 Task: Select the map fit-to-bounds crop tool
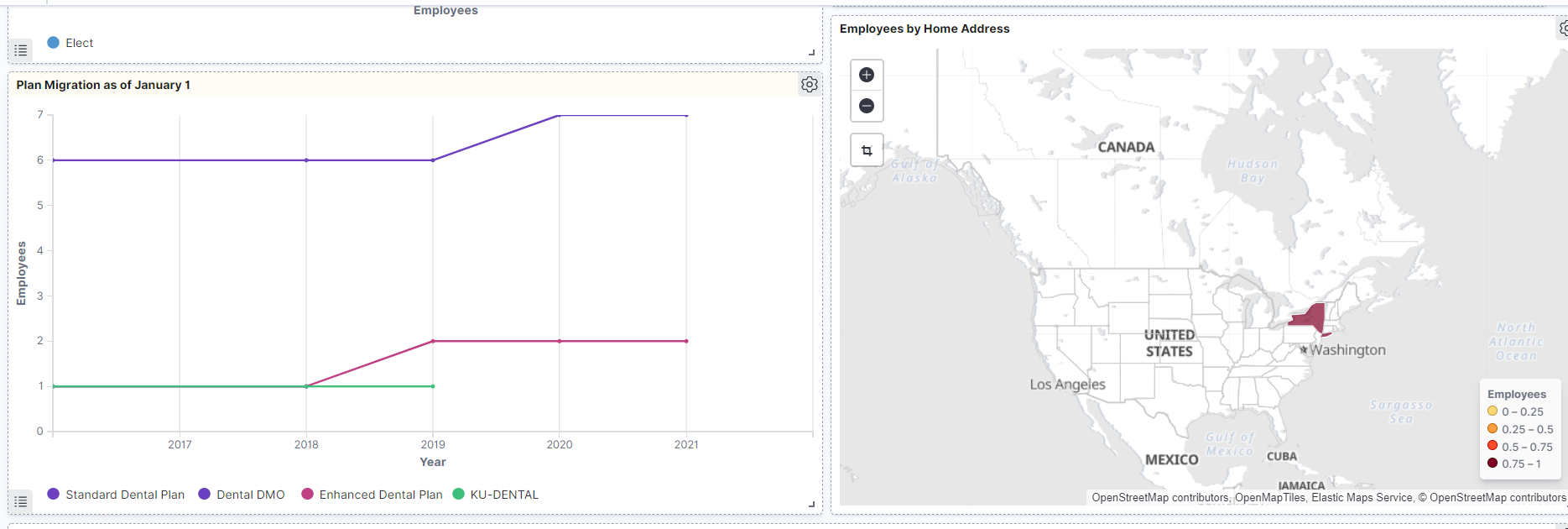(x=867, y=151)
